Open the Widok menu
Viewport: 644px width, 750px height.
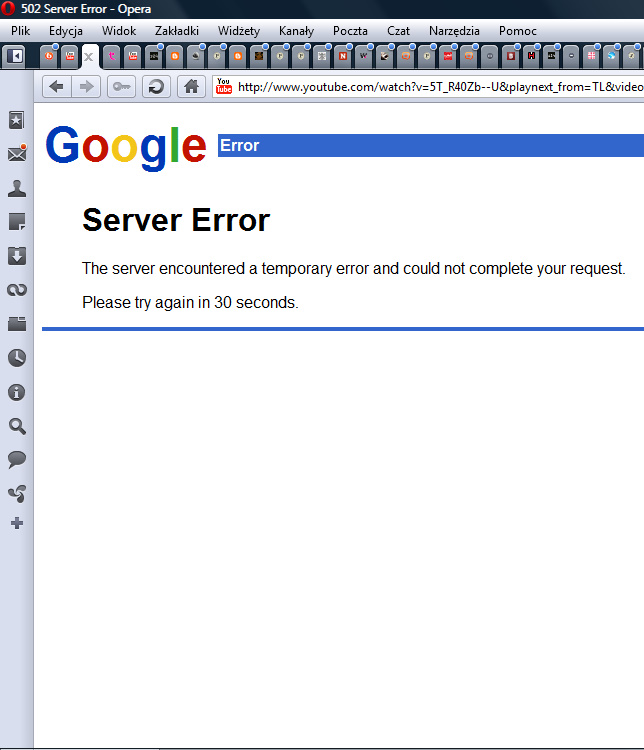pos(119,31)
